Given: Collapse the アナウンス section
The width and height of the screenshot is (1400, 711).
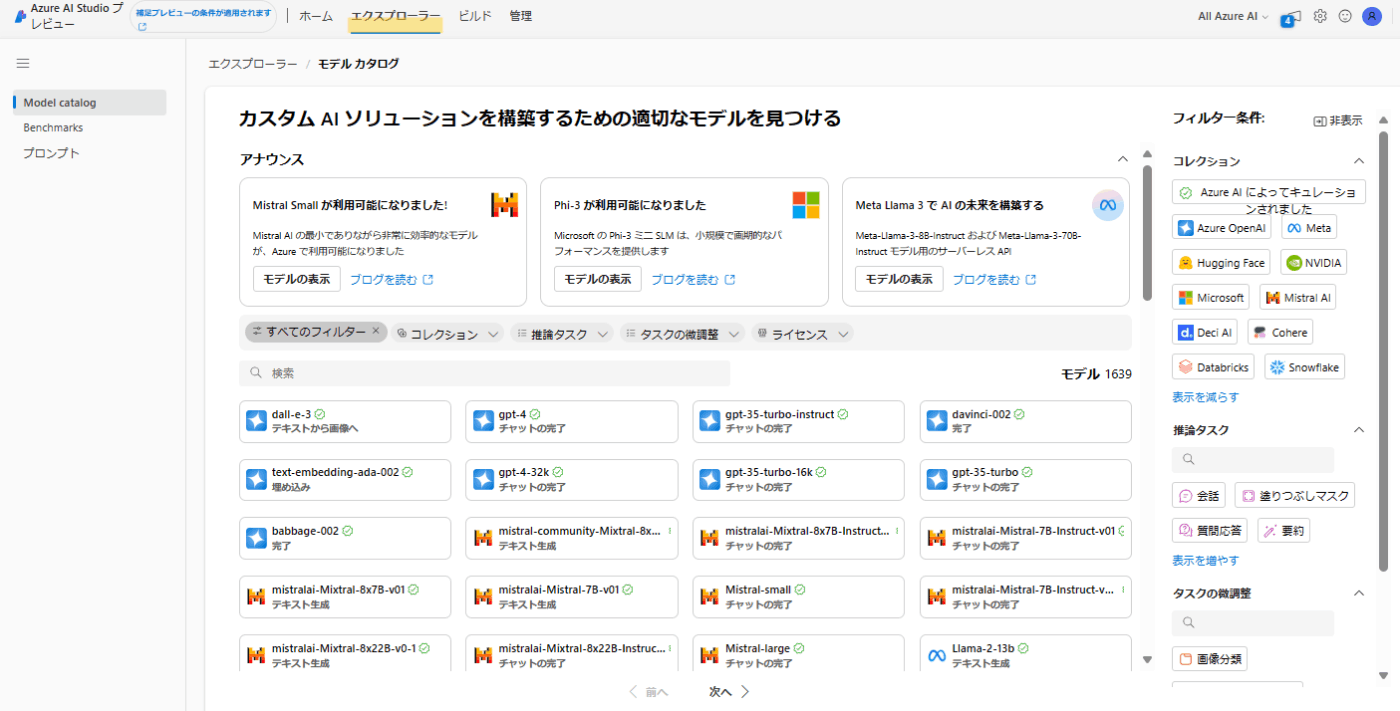Looking at the screenshot, I should pyautogui.click(x=1122, y=158).
